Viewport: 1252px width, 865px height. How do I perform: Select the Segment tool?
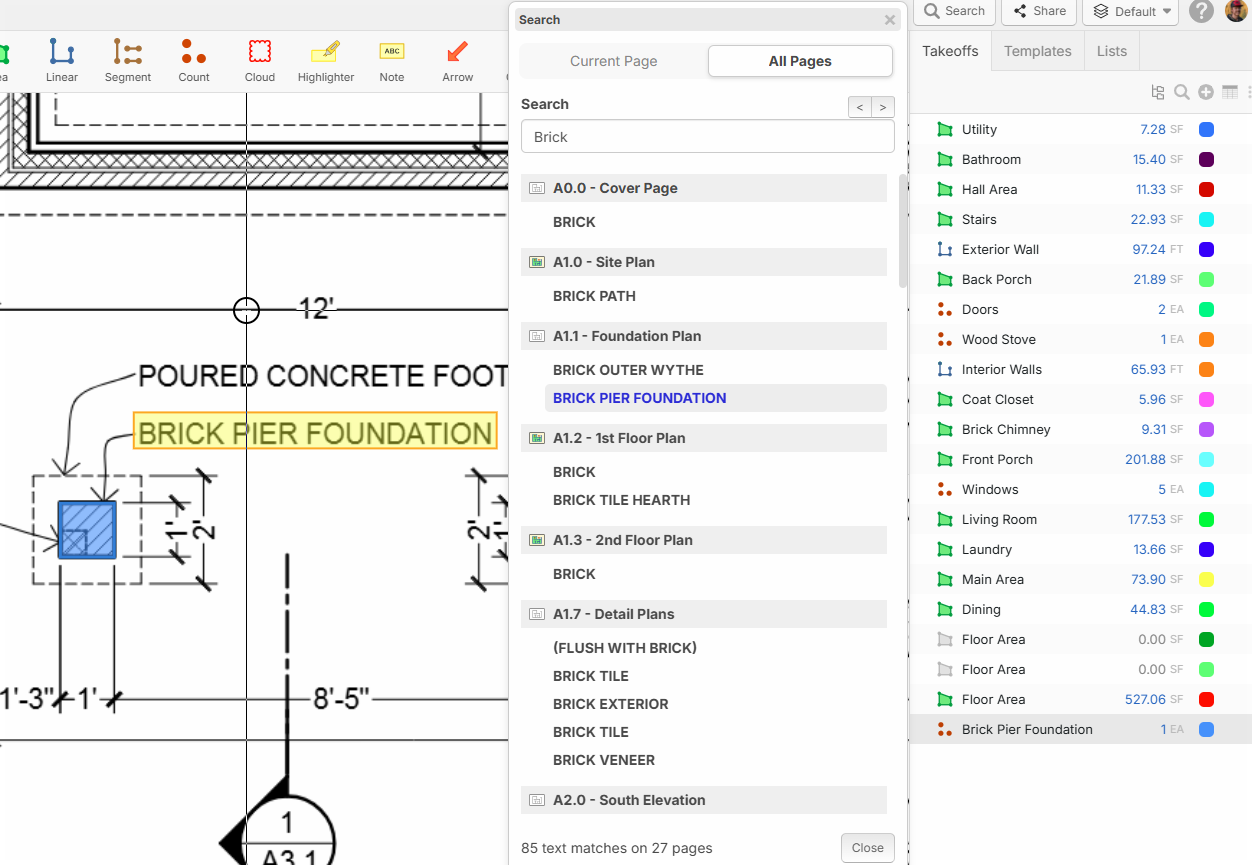(x=128, y=61)
